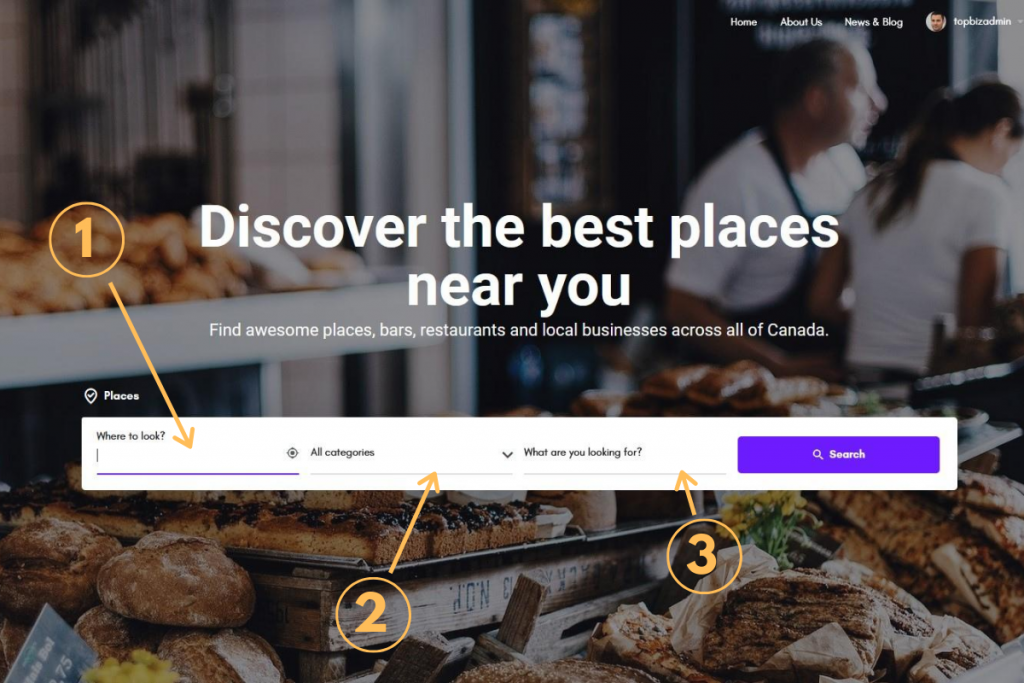Focus the Where to look? field
This screenshot has height=683, width=1024.
pyautogui.click(x=197, y=455)
